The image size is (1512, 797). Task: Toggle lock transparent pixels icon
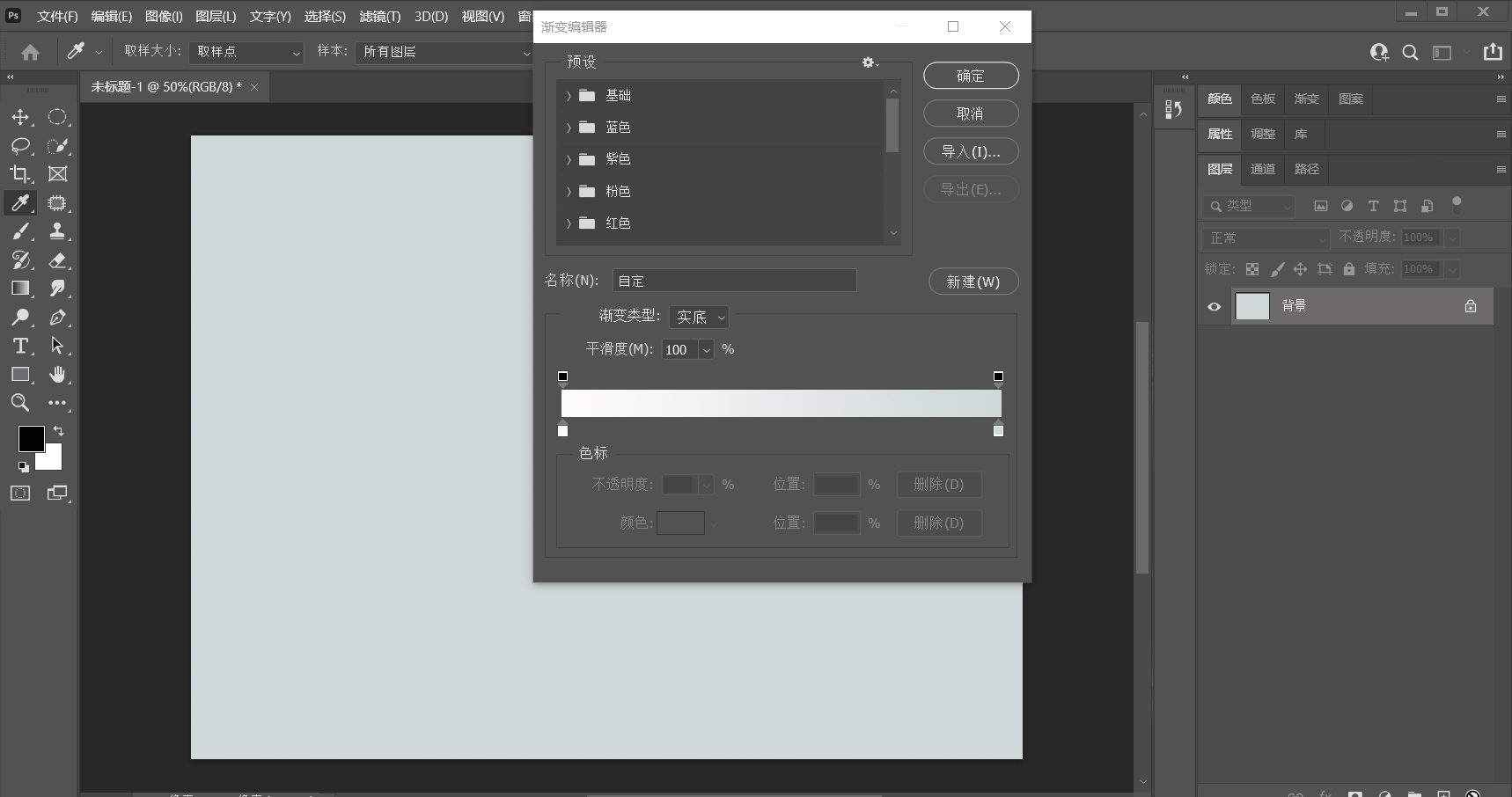click(1252, 269)
